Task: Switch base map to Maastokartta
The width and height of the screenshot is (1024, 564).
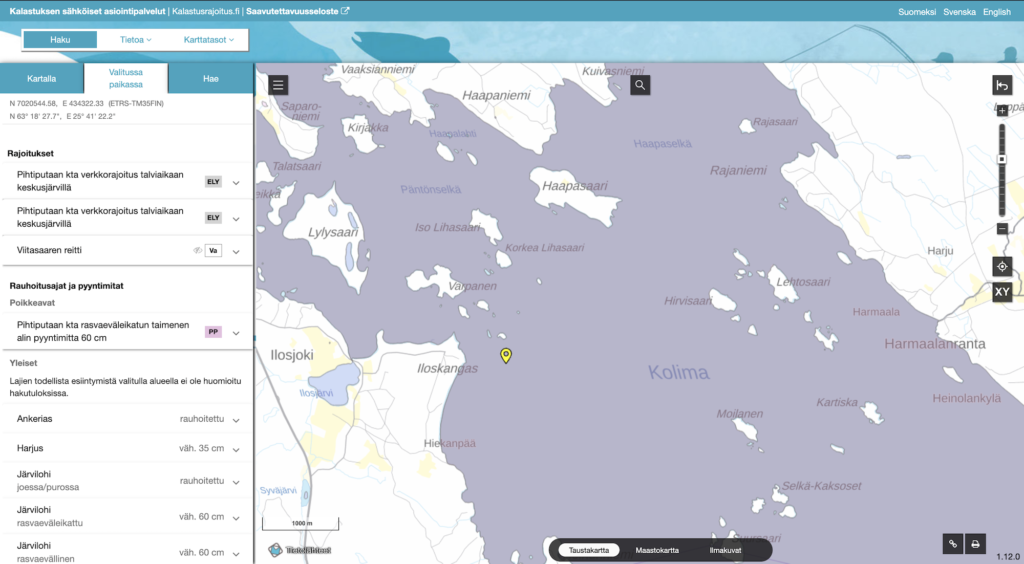Action: [x=657, y=550]
